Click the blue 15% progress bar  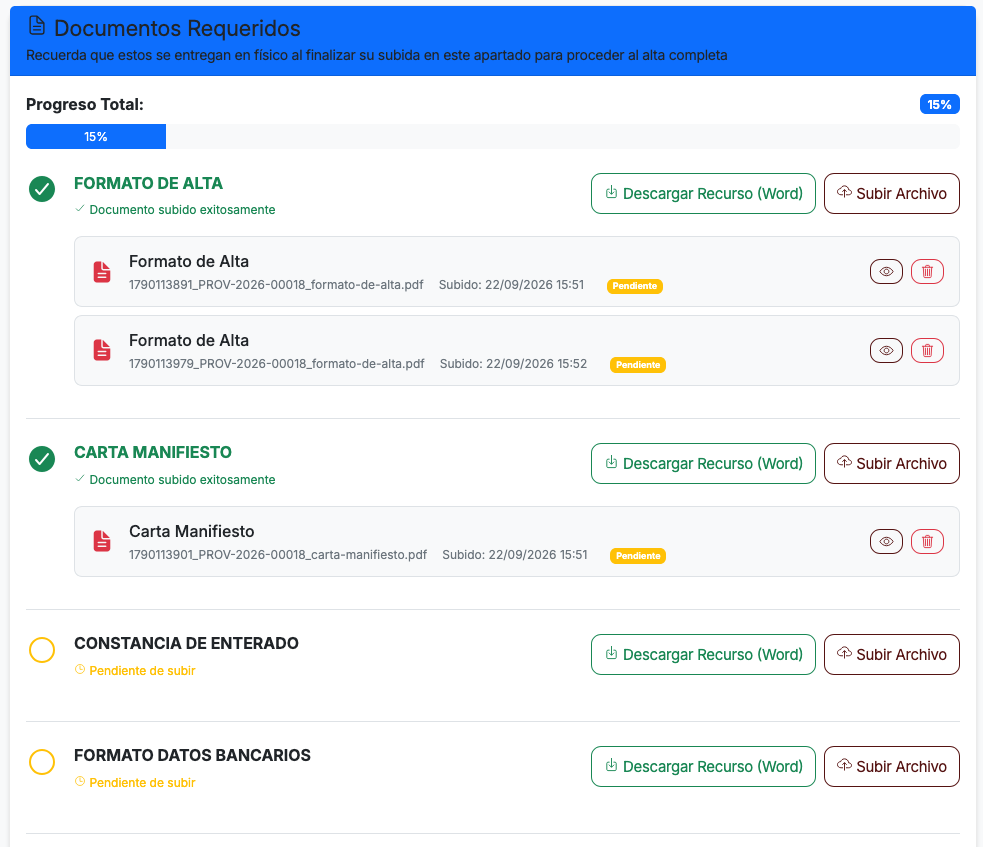coord(96,137)
